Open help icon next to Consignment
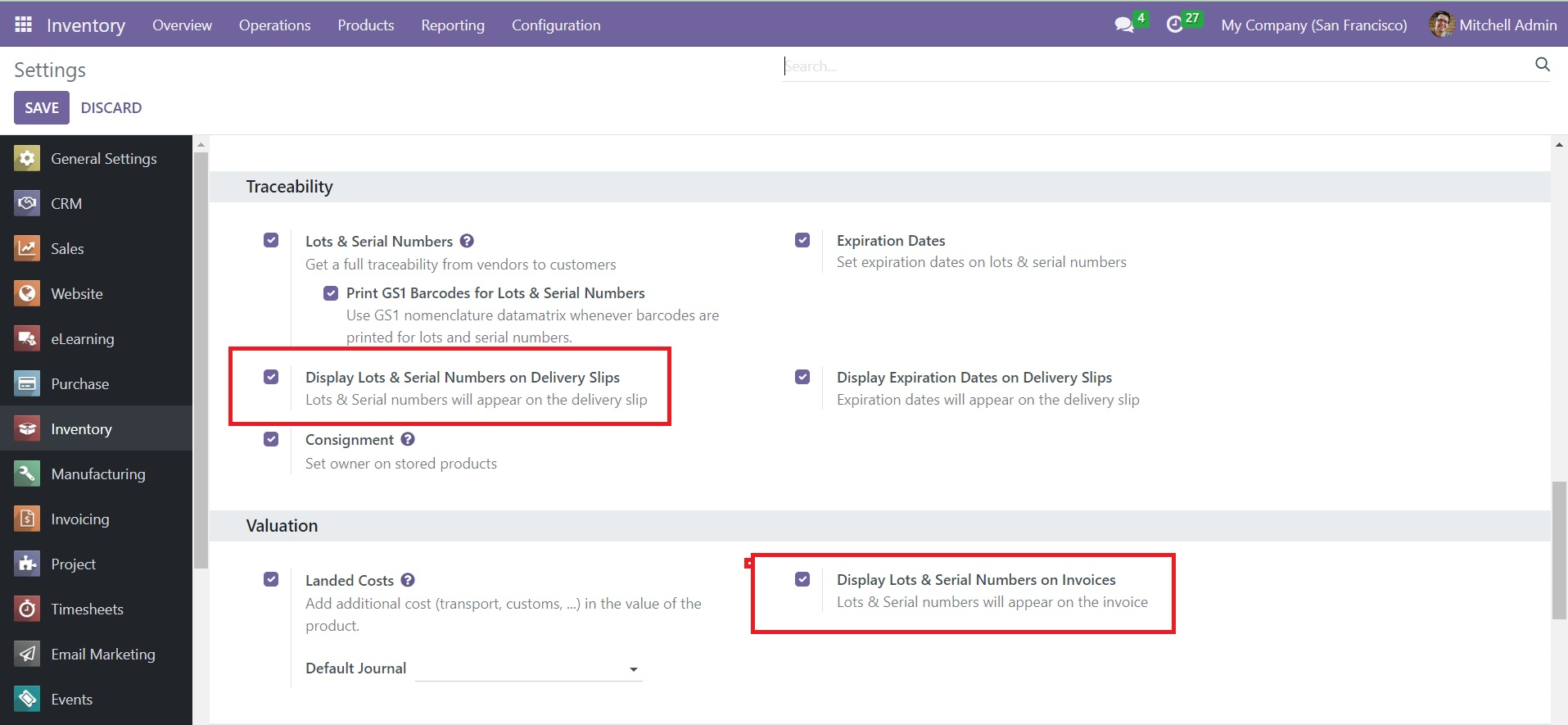This screenshot has width=1568, height=725. point(408,439)
